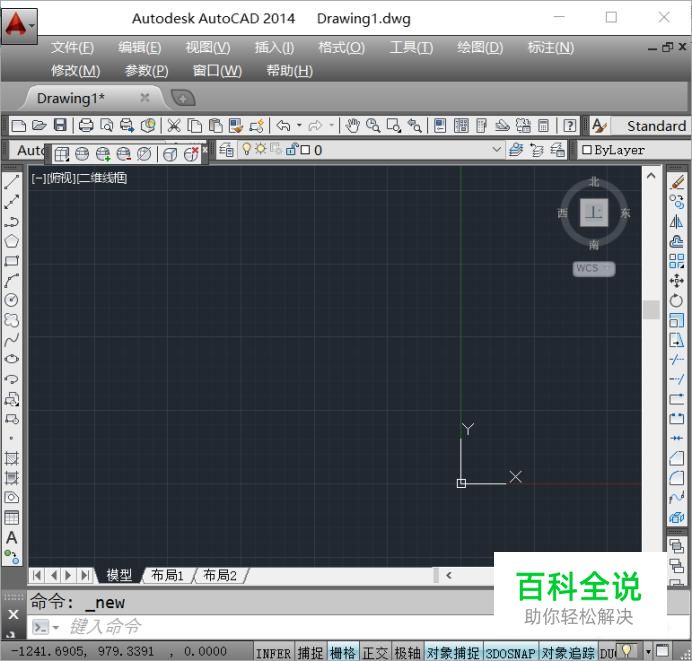Select the Polygon draw tool
This screenshot has width=692, height=661.
[11, 241]
